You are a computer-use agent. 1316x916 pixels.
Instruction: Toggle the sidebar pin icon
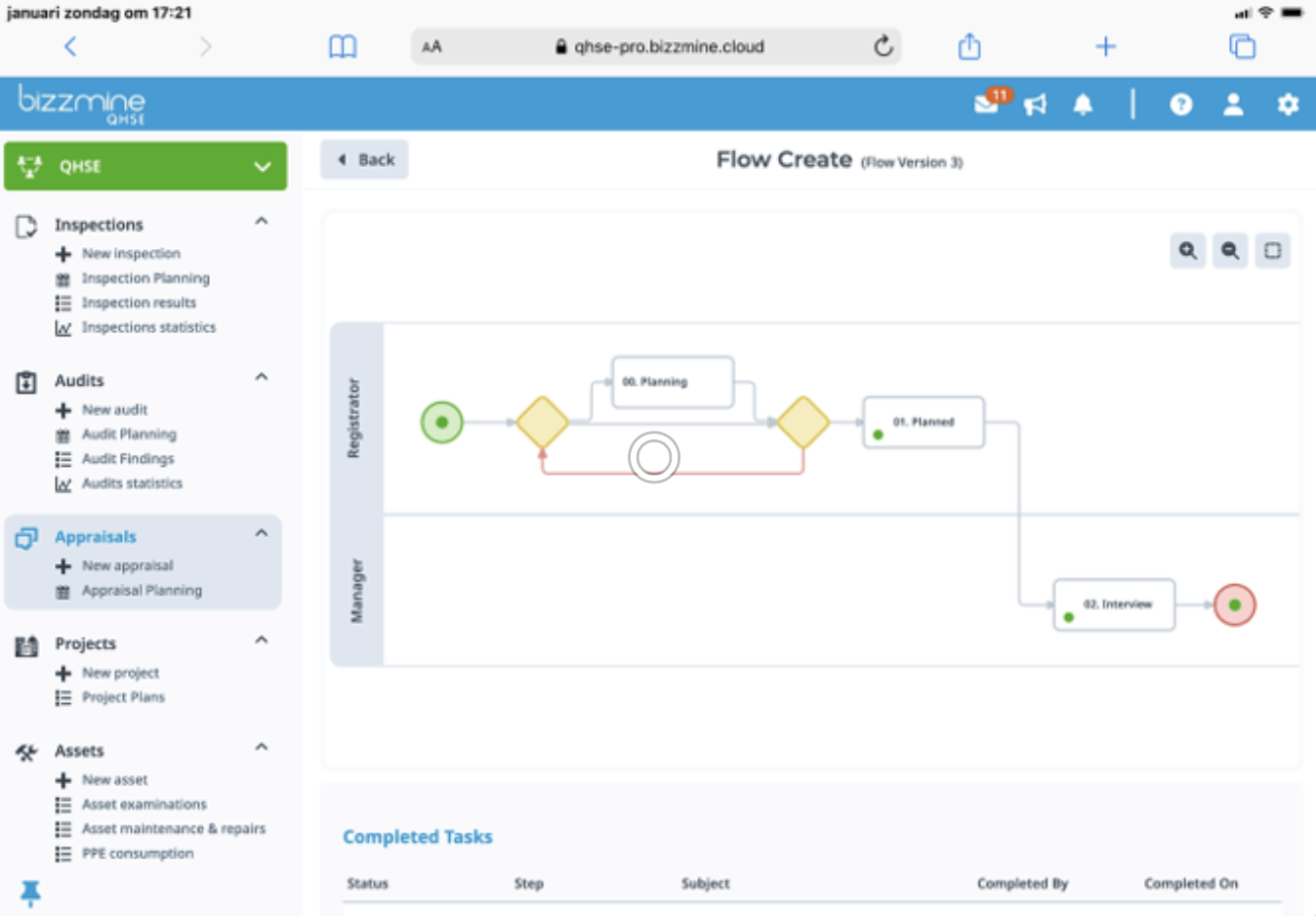tap(30, 893)
